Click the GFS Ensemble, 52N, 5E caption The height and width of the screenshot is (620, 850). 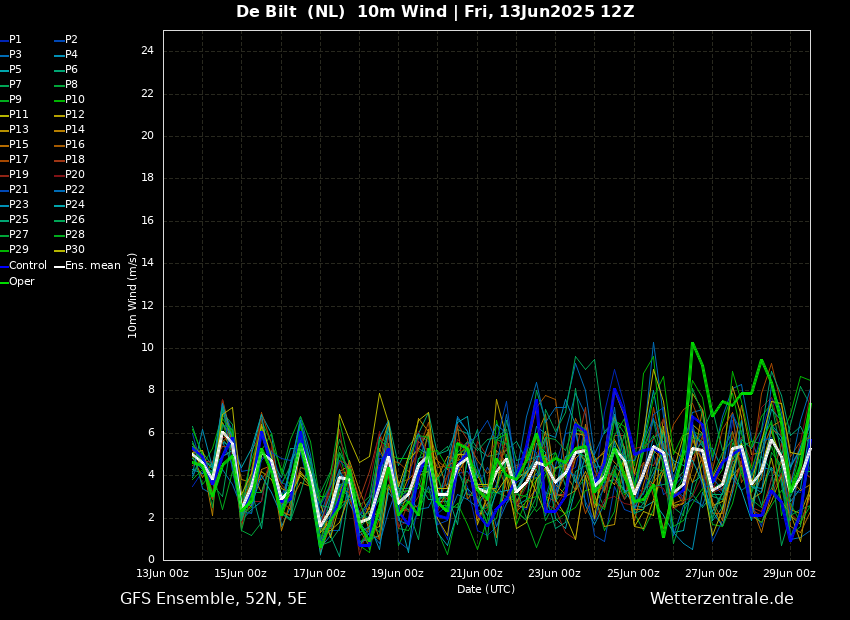pyautogui.click(x=213, y=599)
